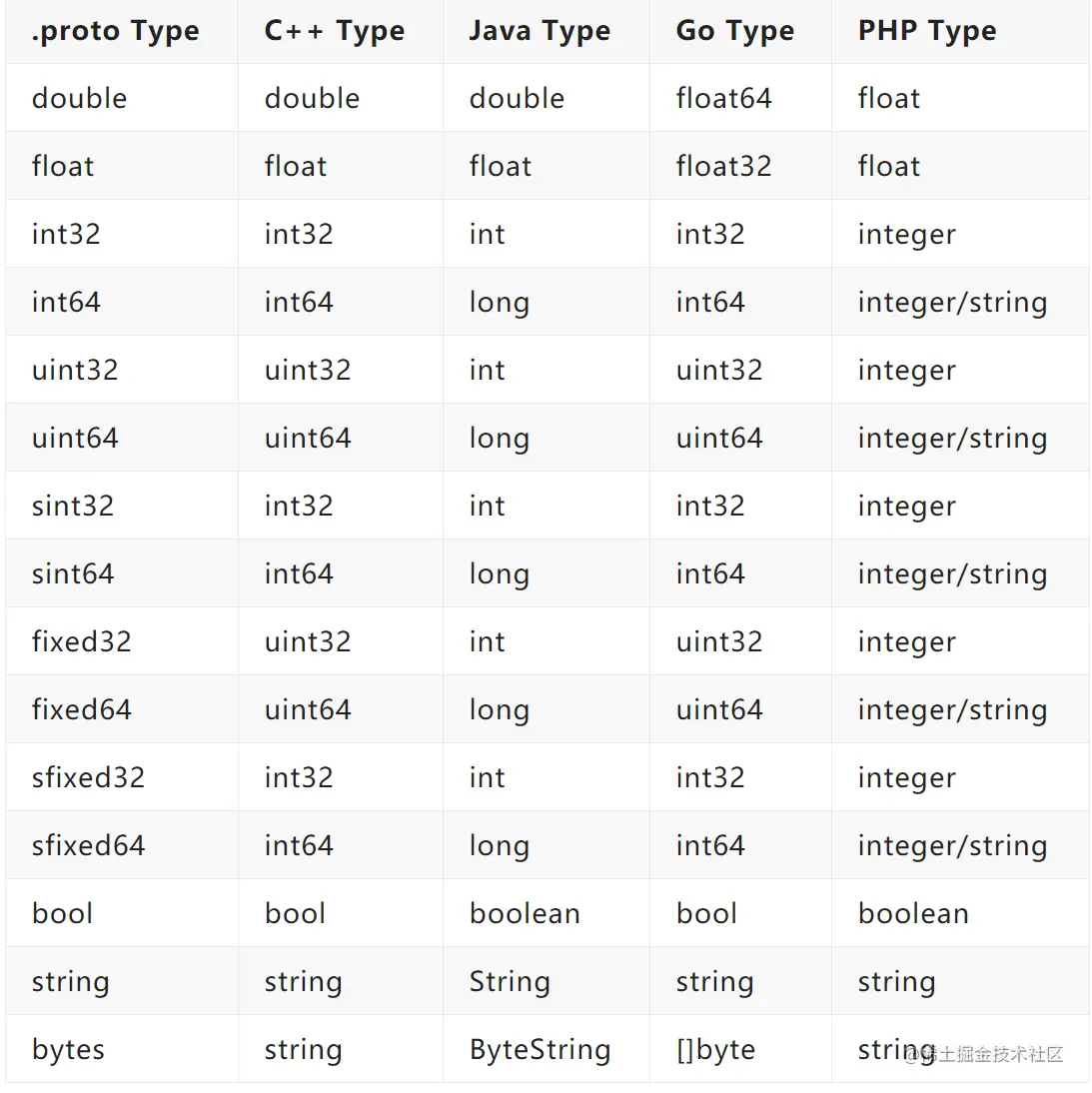1092x1093 pixels.
Task: Click the "Go Type" column header
Action: [734, 31]
